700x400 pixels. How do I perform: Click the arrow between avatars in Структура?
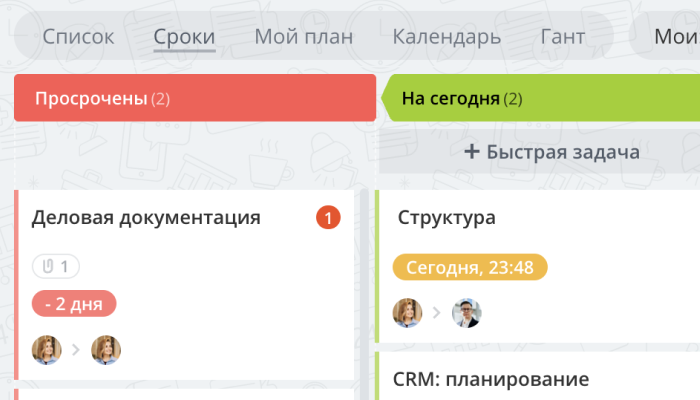(x=437, y=313)
